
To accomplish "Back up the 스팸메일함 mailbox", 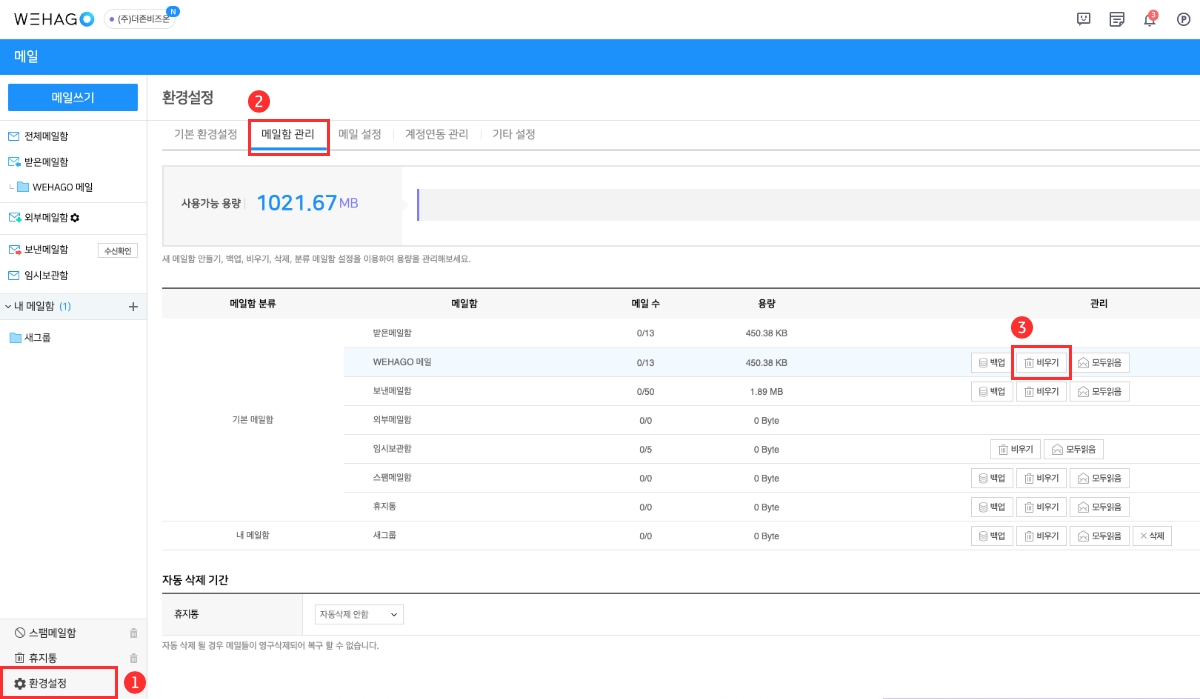I will click(x=991, y=478).
